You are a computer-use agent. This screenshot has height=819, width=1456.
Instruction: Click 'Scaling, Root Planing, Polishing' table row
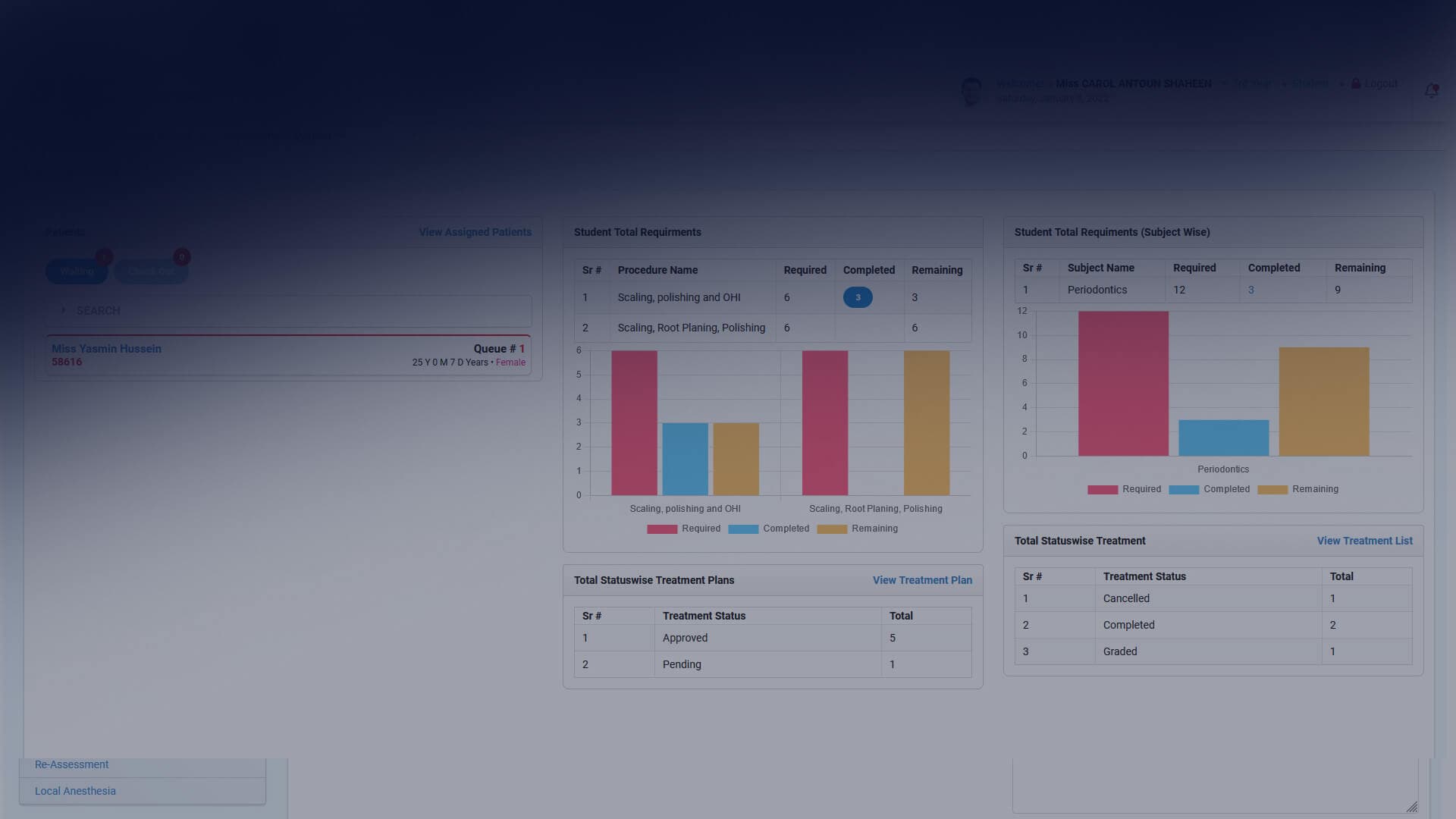(x=773, y=328)
